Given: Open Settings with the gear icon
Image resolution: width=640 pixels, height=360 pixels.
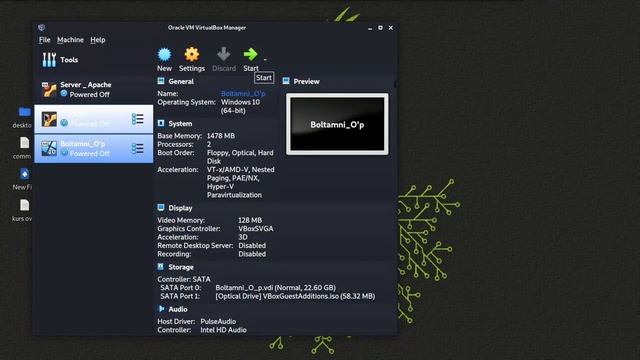Looking at the screenshot, I should [x=192, y=54].
